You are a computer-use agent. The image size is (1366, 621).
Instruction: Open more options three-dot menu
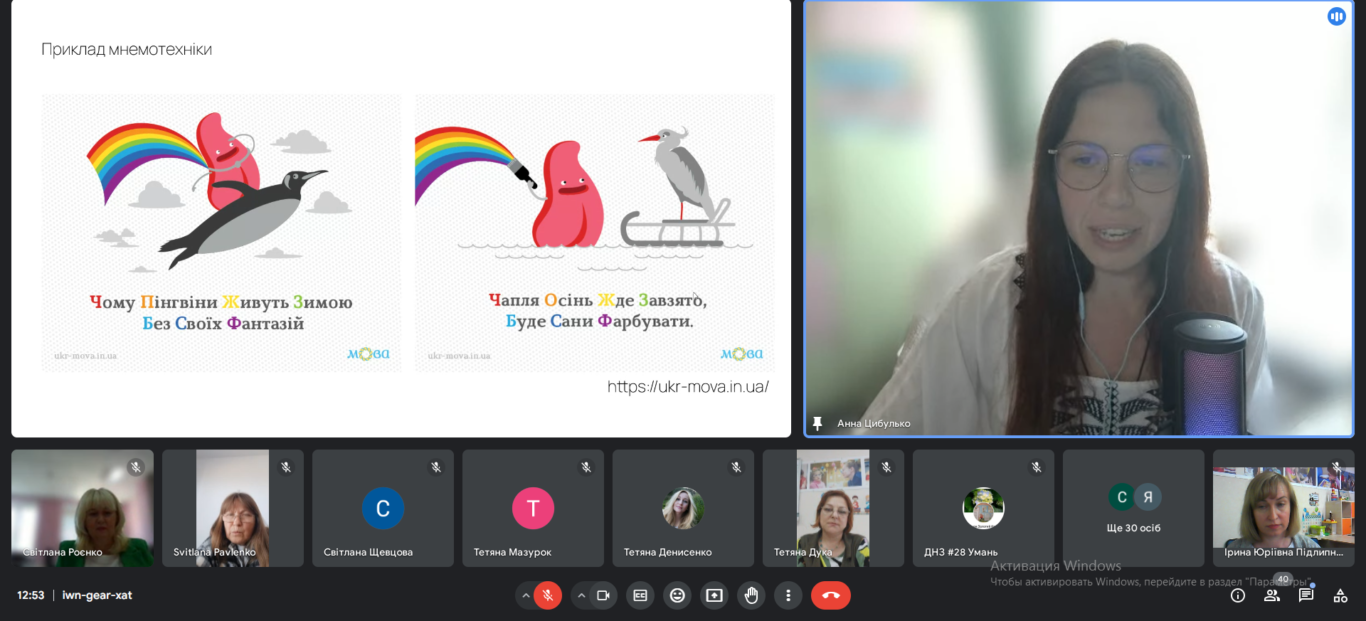[x=788, y=595]
